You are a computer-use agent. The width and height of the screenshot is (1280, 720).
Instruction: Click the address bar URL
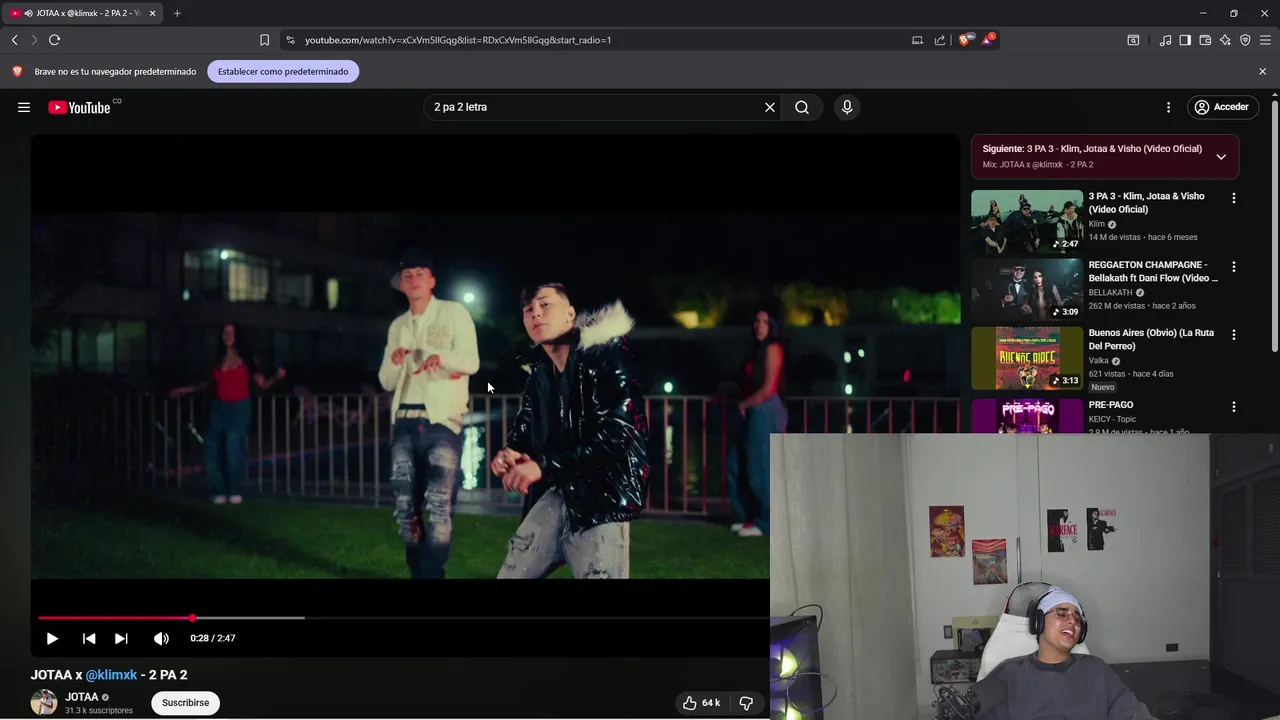458,40
